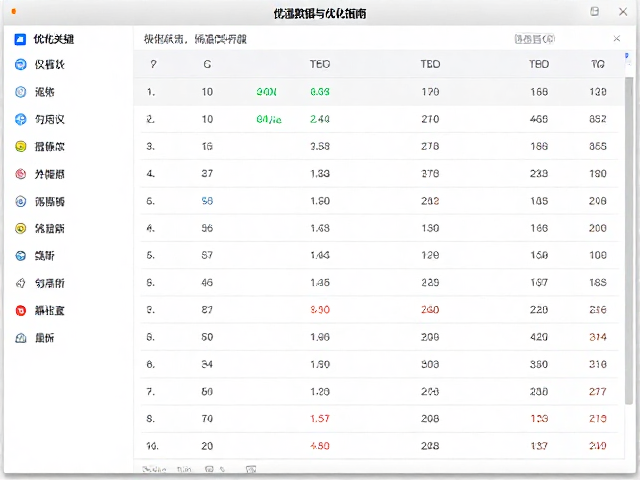Choose the fourth sidebar item's blue globe icon
Image resolution: width=640 pixels, height=480 pixels.
(x=20, y=119)
